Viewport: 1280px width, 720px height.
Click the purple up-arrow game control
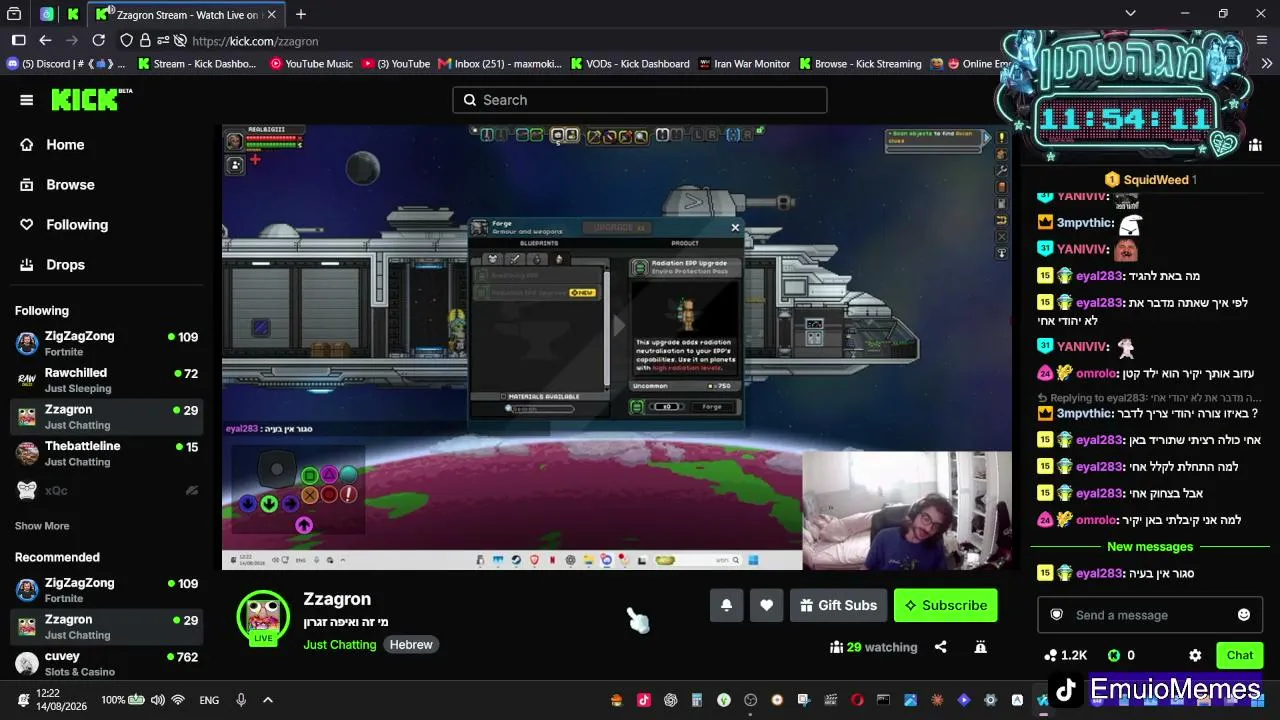[x=304, y=525]
